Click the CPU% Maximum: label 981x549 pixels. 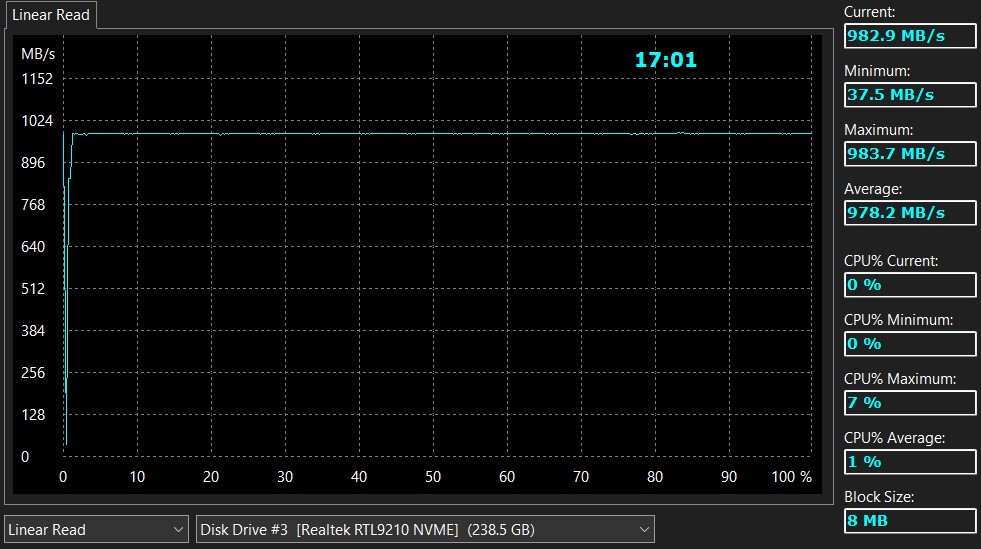click(x=900, y=379)
